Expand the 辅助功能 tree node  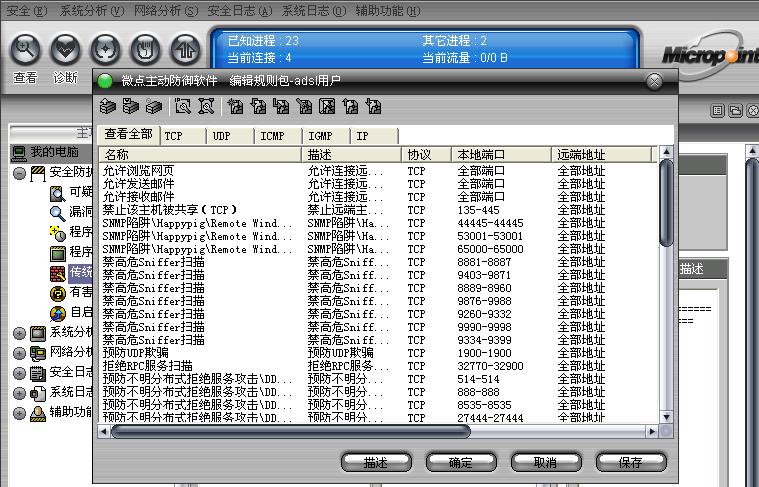19,413
